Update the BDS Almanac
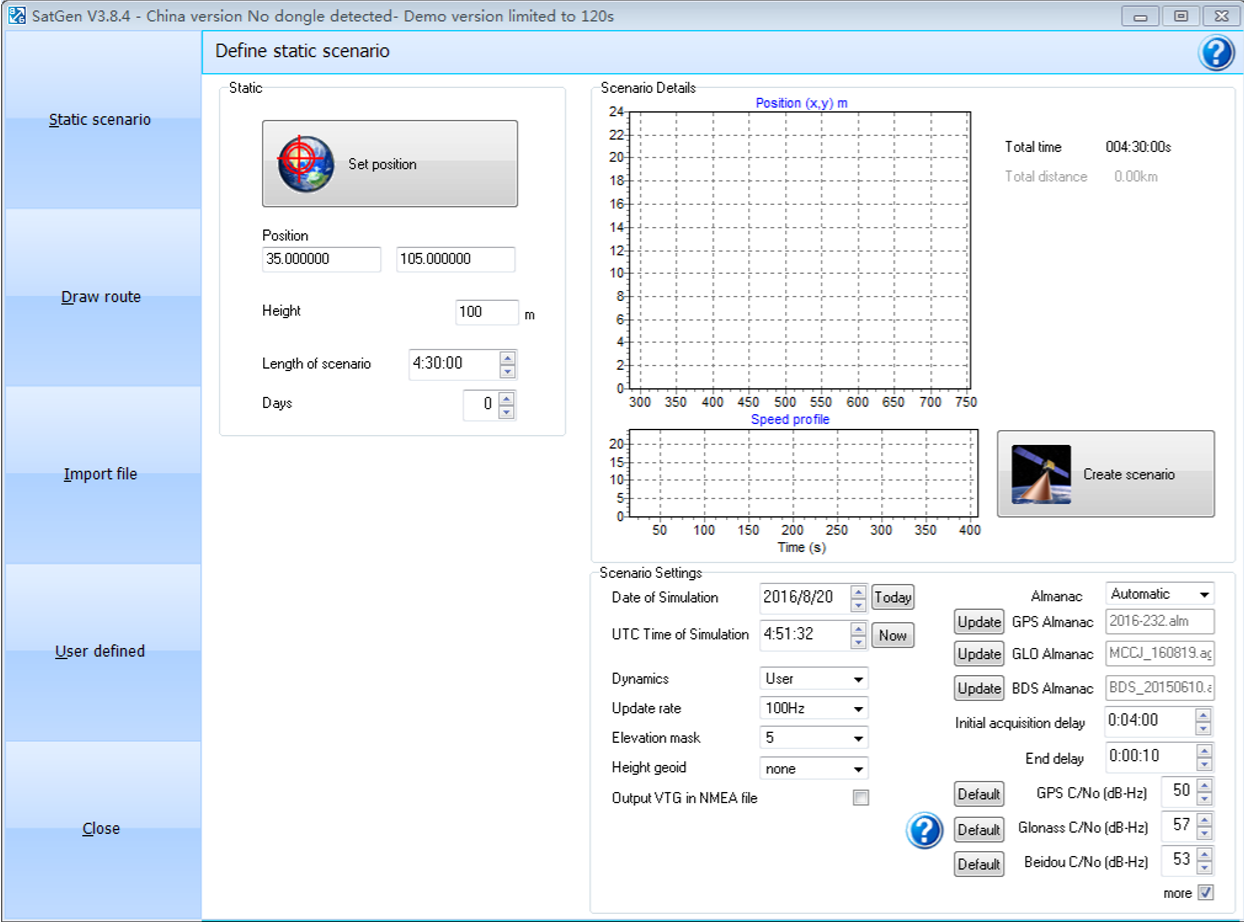Image resolution: width=1244 pixels, height=922 pixels. point(979,689)
